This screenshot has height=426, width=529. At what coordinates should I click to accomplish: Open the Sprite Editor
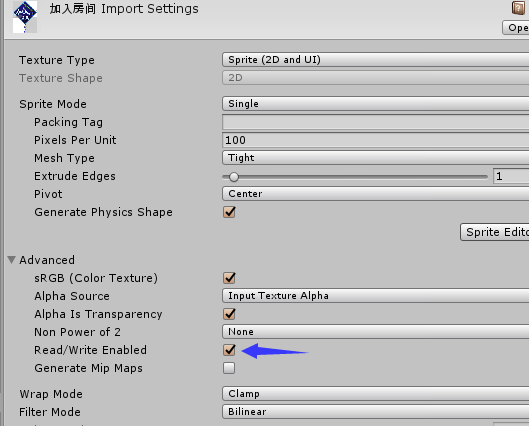(495, 232)
